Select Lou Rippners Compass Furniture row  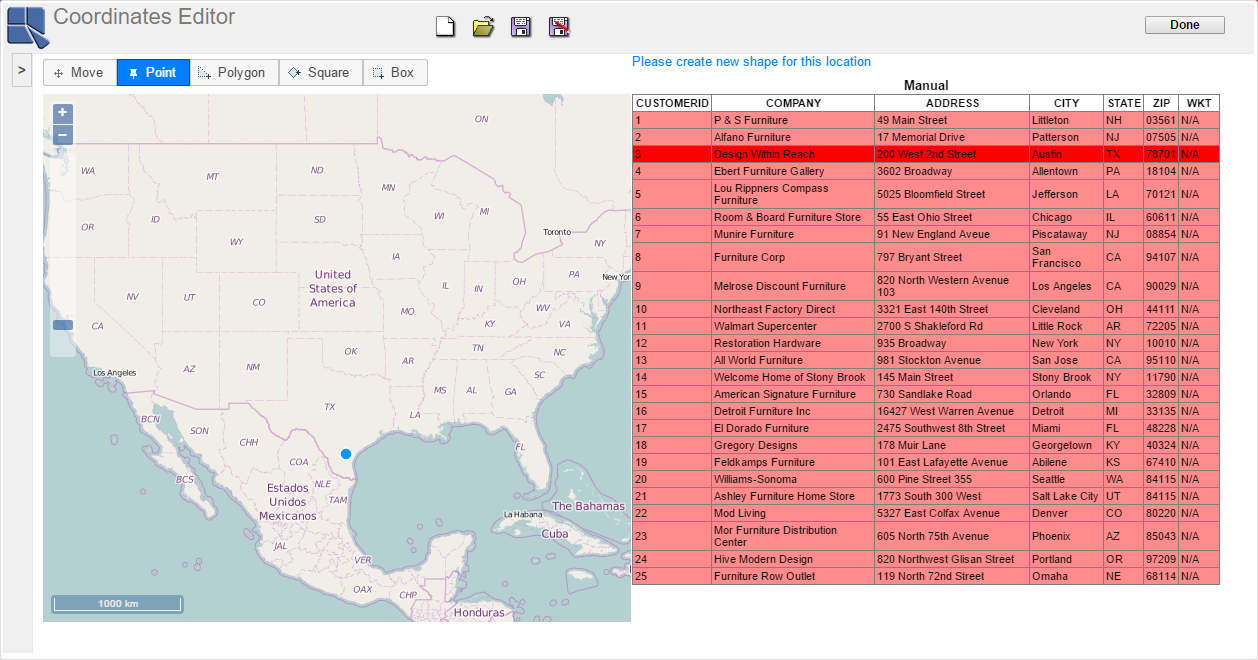[926, 194]
